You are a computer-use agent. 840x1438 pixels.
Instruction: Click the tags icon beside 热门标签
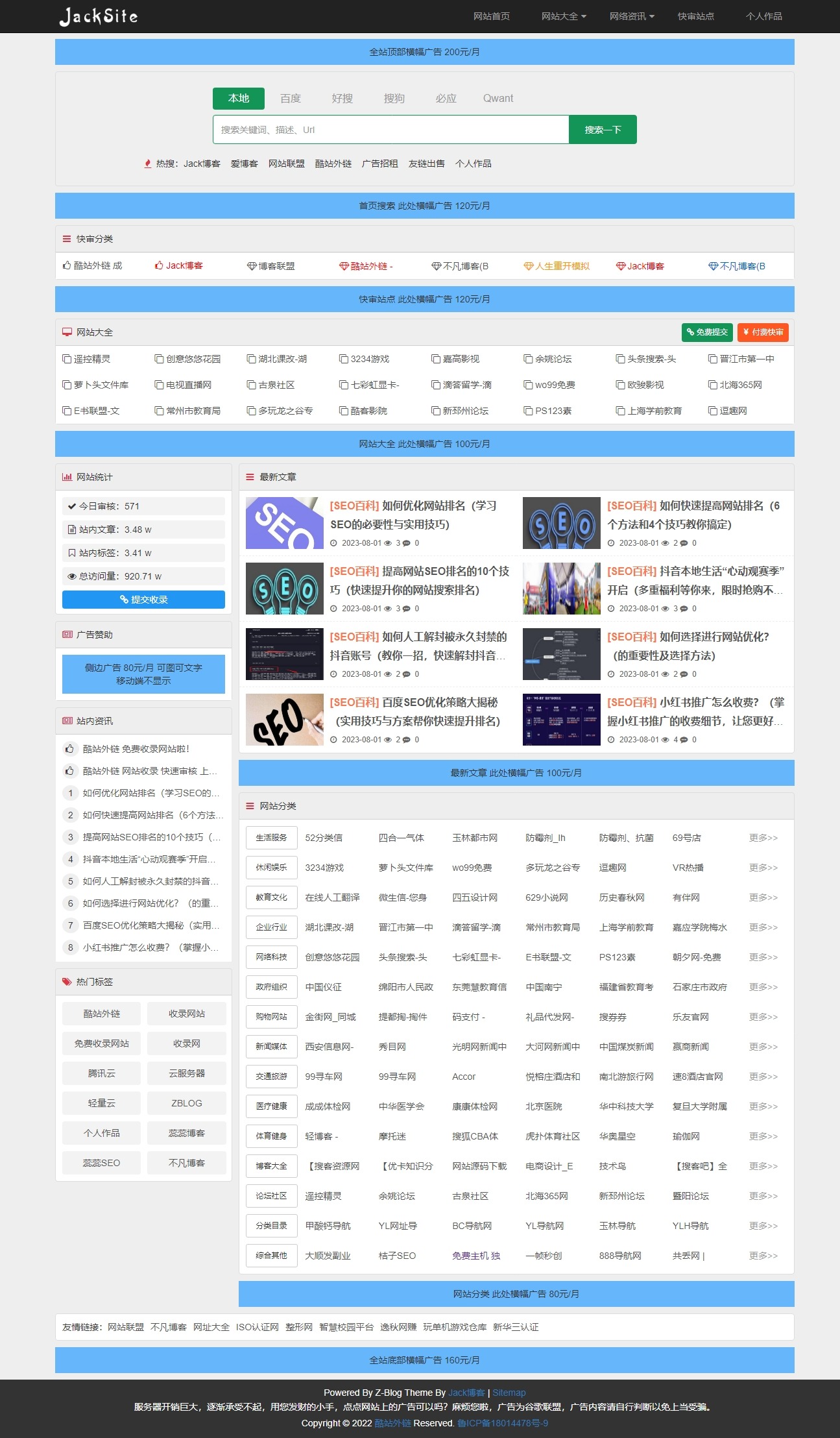point(67,982)
